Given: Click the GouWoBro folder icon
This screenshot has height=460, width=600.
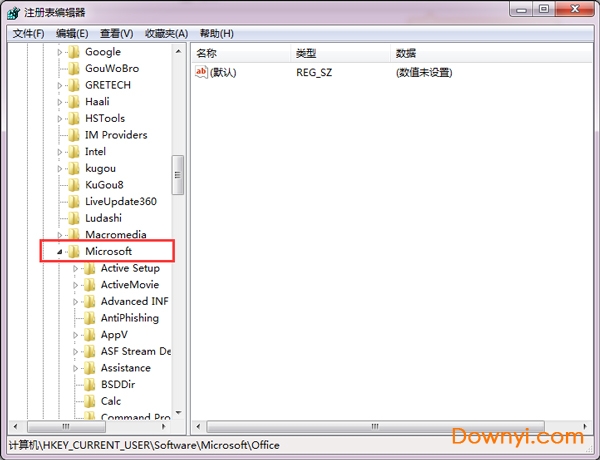Looking at the screenshot, I should (73, 69).
